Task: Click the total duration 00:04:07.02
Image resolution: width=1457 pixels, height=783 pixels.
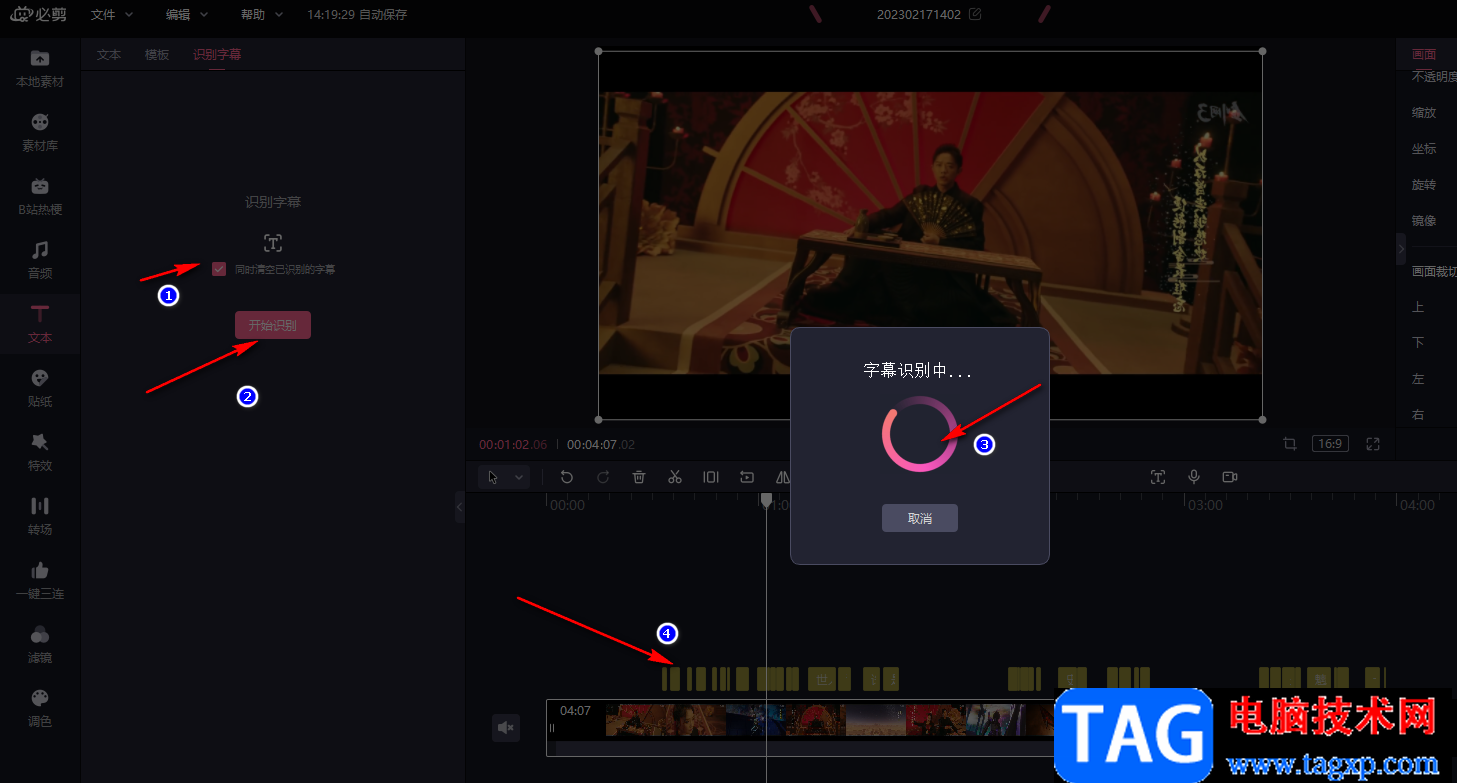Action: click(601, 444)
